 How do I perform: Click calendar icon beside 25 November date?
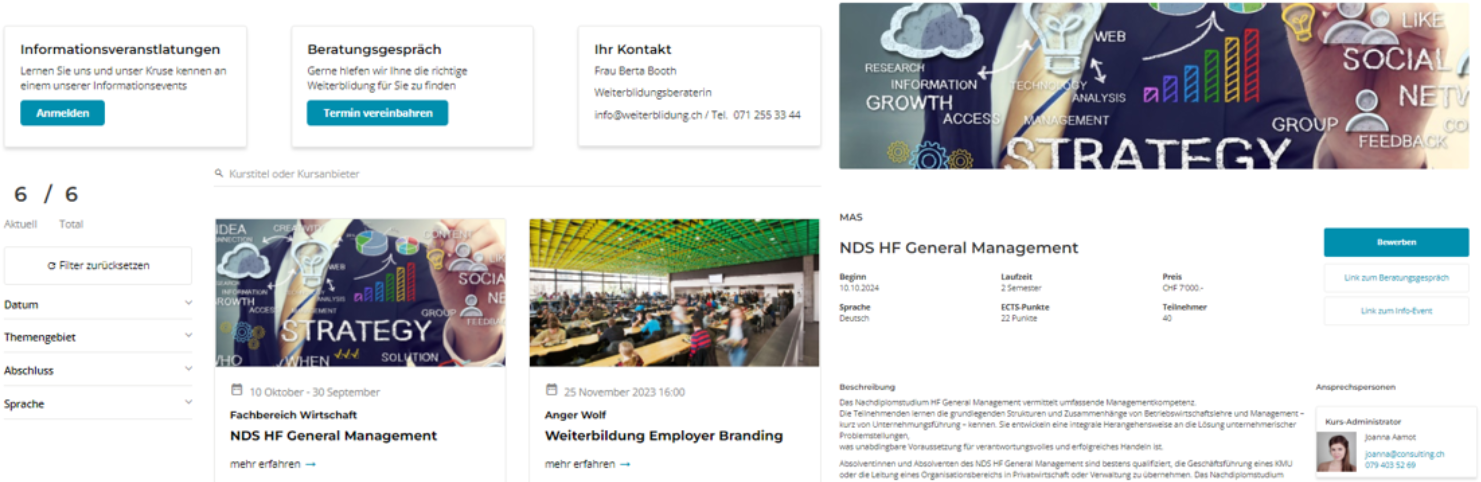(552, 391)
